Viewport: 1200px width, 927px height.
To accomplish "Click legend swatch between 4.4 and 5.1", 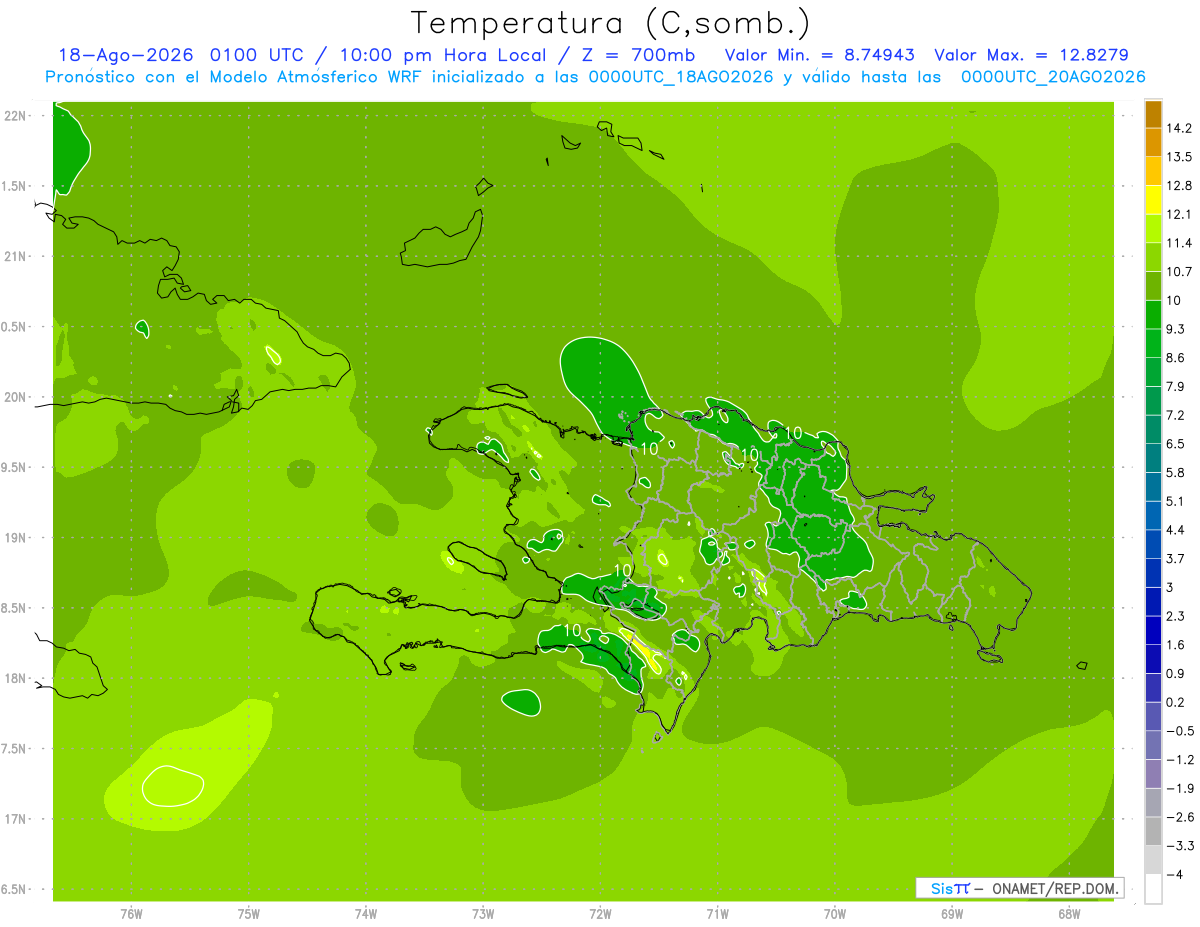I will coord(1153,515).
